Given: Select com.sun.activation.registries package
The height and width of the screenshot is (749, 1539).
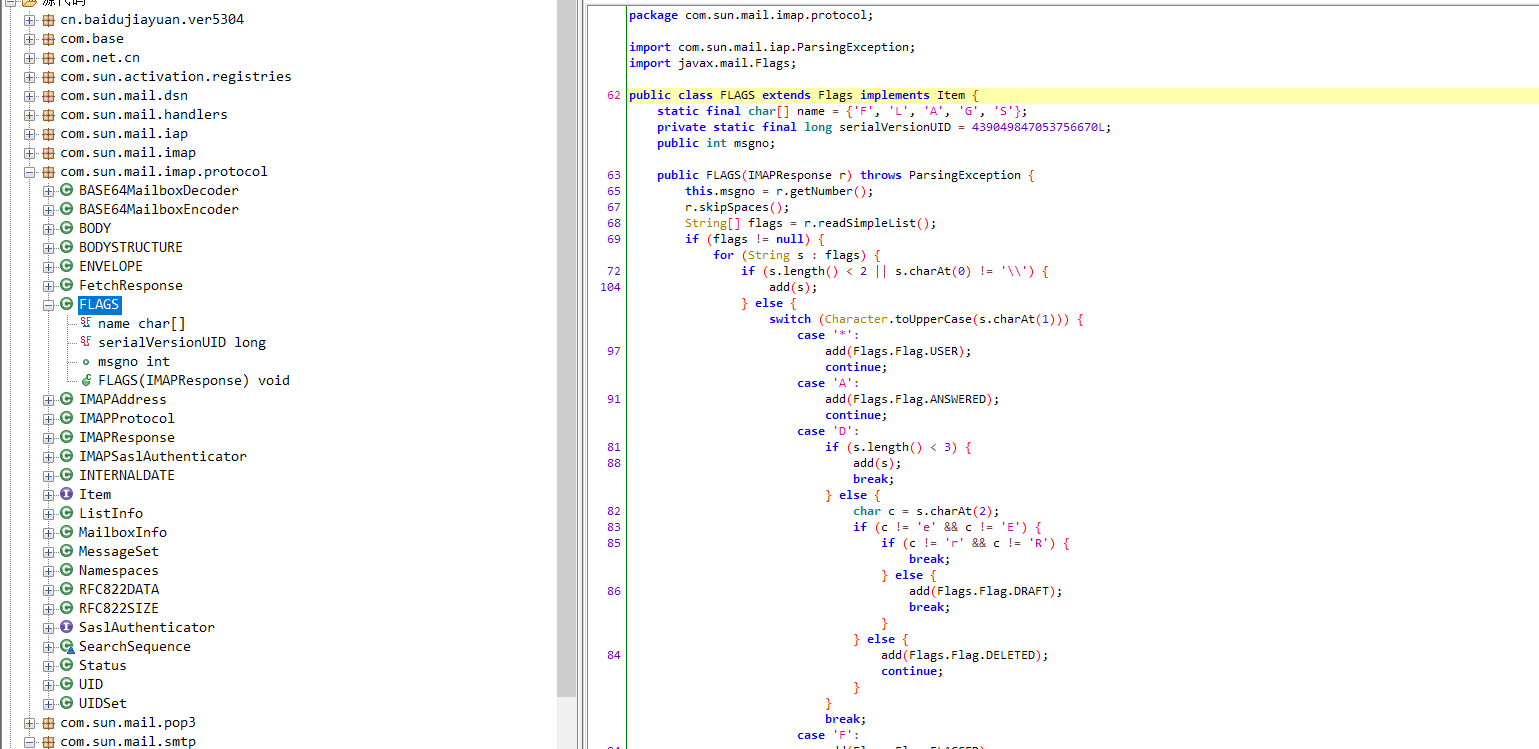Looking at the screenshot, I should point(175,76).
